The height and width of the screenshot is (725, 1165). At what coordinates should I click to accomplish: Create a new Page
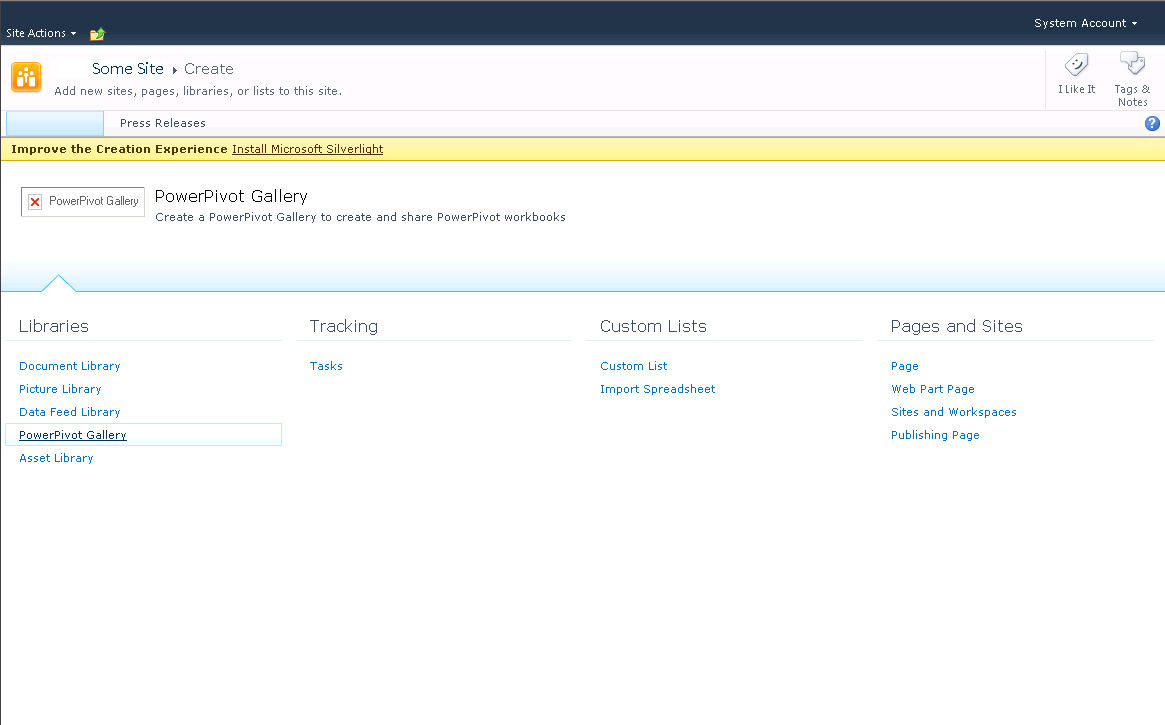coord(905,366)
